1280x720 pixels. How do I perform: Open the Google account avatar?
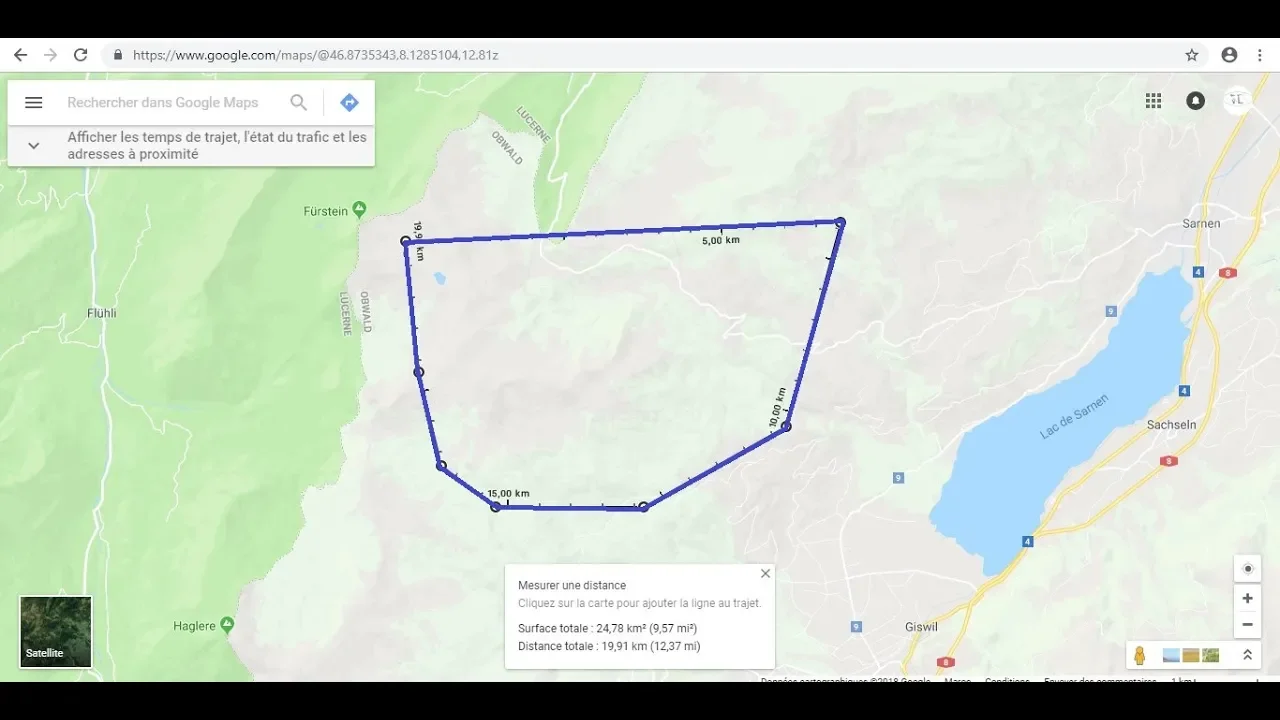(1238, 99)
